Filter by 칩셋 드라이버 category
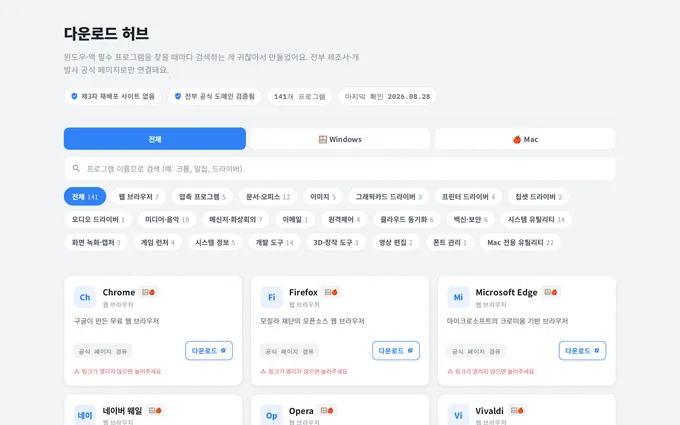This screenshot has width=680, height=425. [x=539, y=196]
